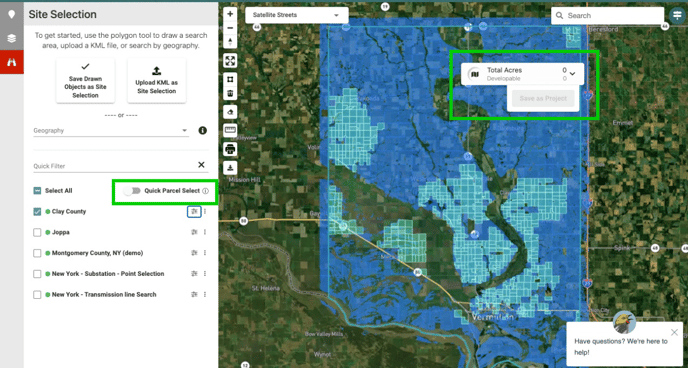Open the map filter settings icon beside Search
The width and height of the screenshot is (688, 368).
677,15
